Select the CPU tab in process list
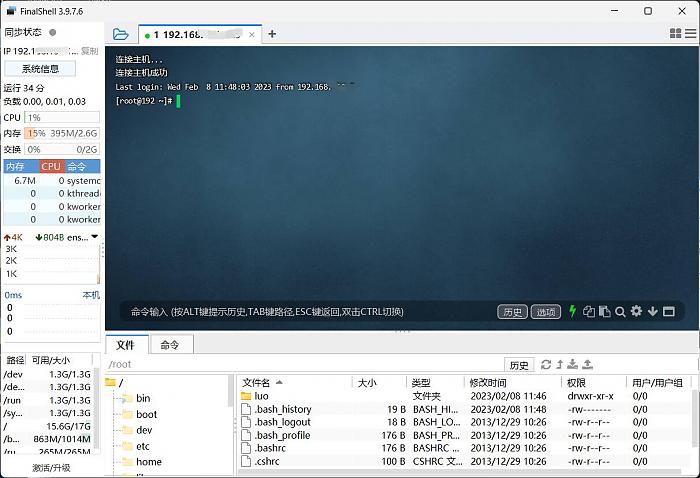This screenshot has height=478, width=700. coord(51,166)
